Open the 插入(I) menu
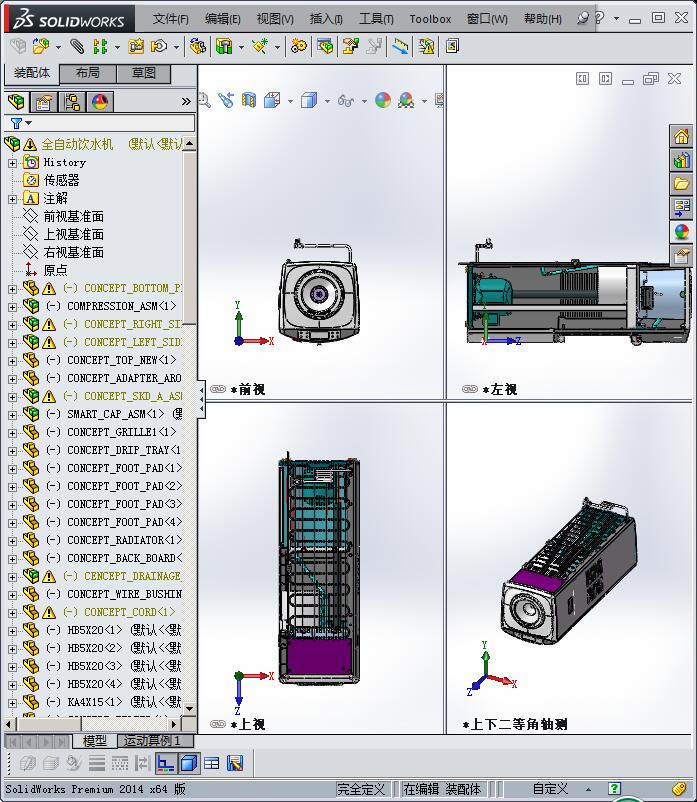This screenshot has height=802, width=697. click(x=326, y=19)
